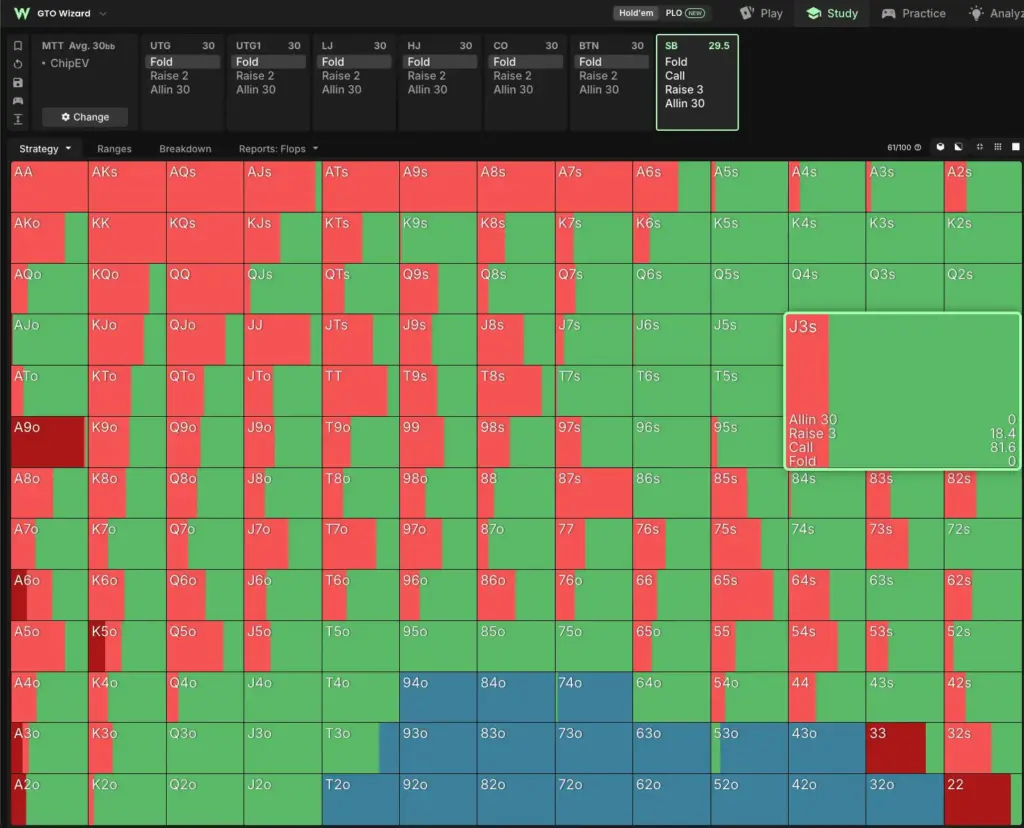The height and width of the screenshot is (828, 1024).
Task: Click the T2o matrix cell
Action: click(360, 799)
